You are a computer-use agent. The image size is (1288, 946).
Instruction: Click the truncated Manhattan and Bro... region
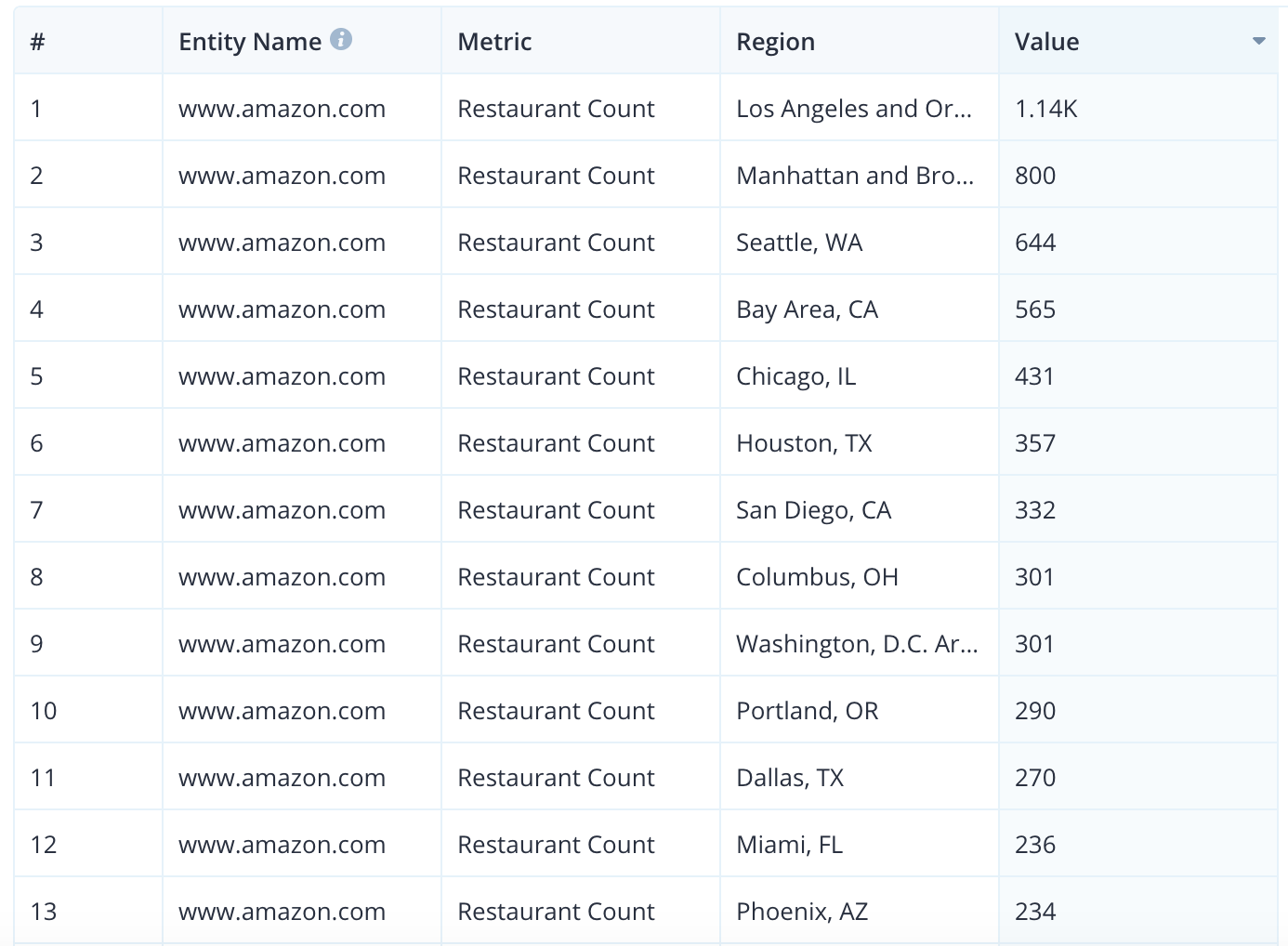(x=856, y=175)
